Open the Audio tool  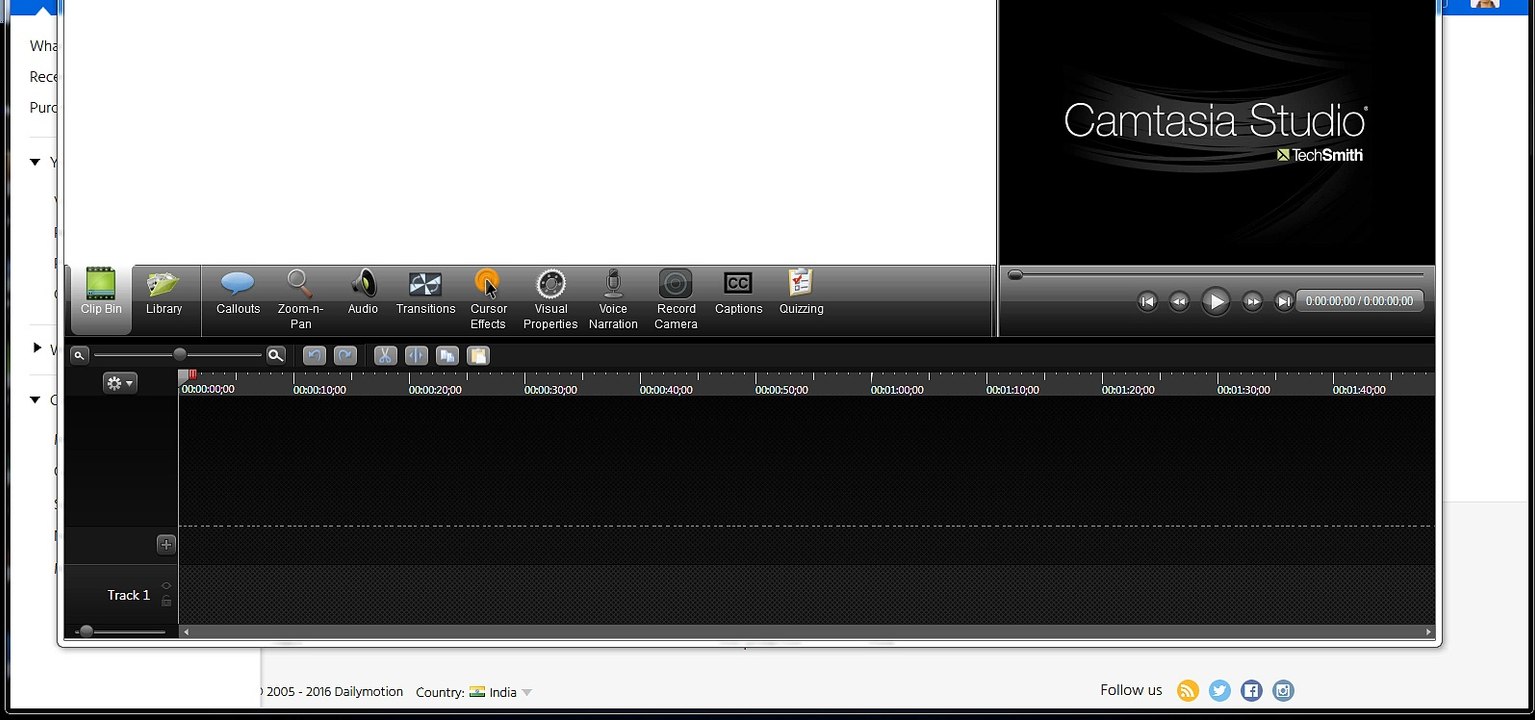(363, 293)
